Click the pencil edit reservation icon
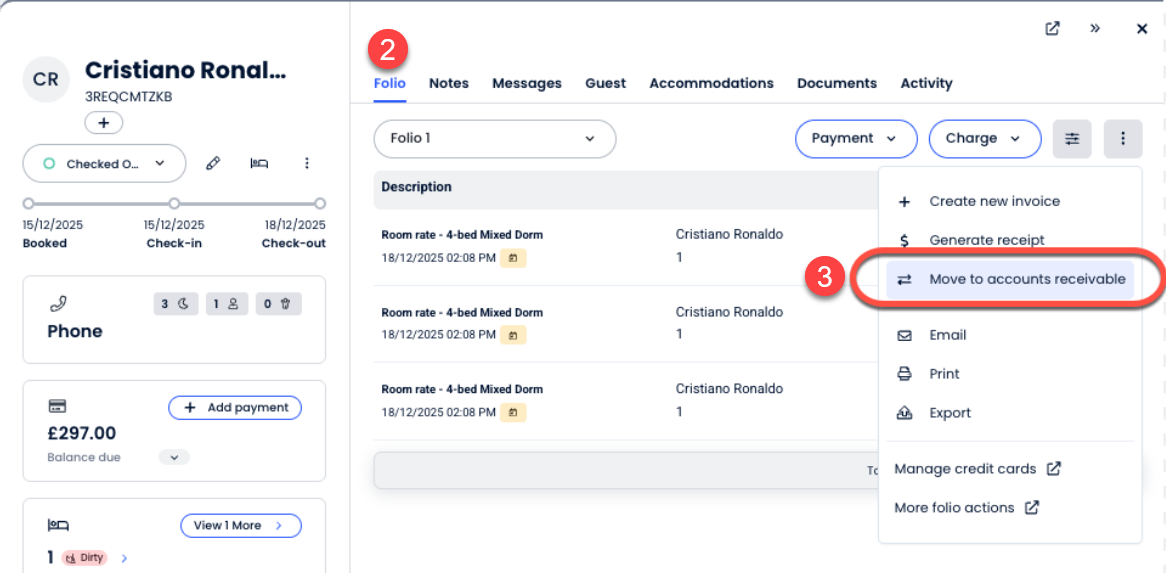The image size is (1166, 573). (213, 163)
